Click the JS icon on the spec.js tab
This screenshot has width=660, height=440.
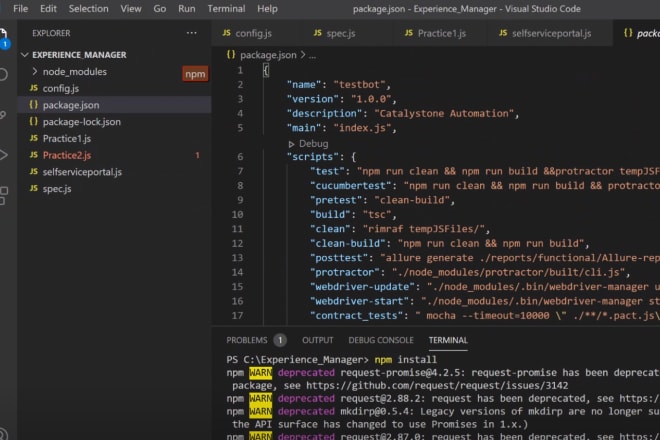tap(318, 33)
